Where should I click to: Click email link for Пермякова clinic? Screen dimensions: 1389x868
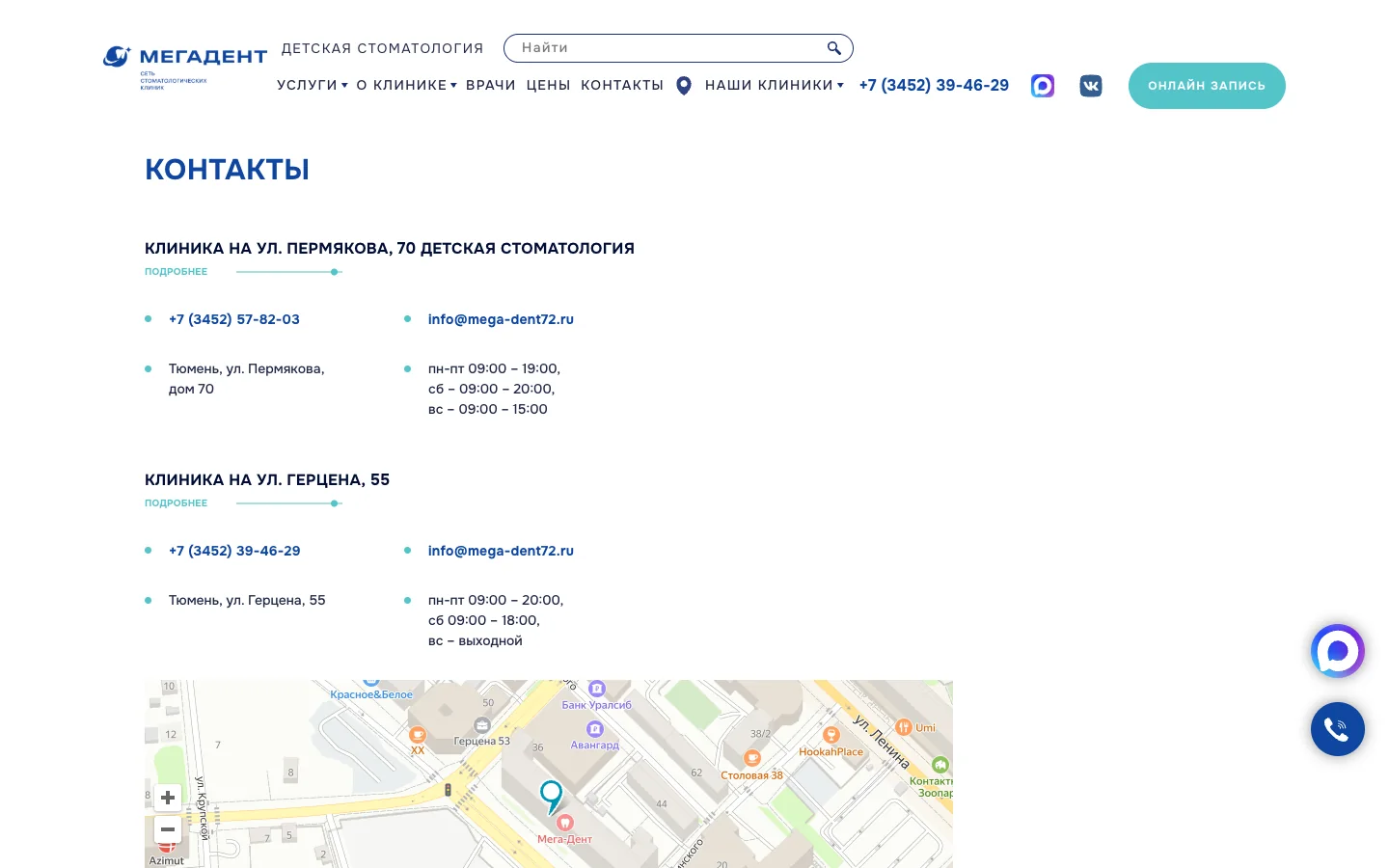501,319
